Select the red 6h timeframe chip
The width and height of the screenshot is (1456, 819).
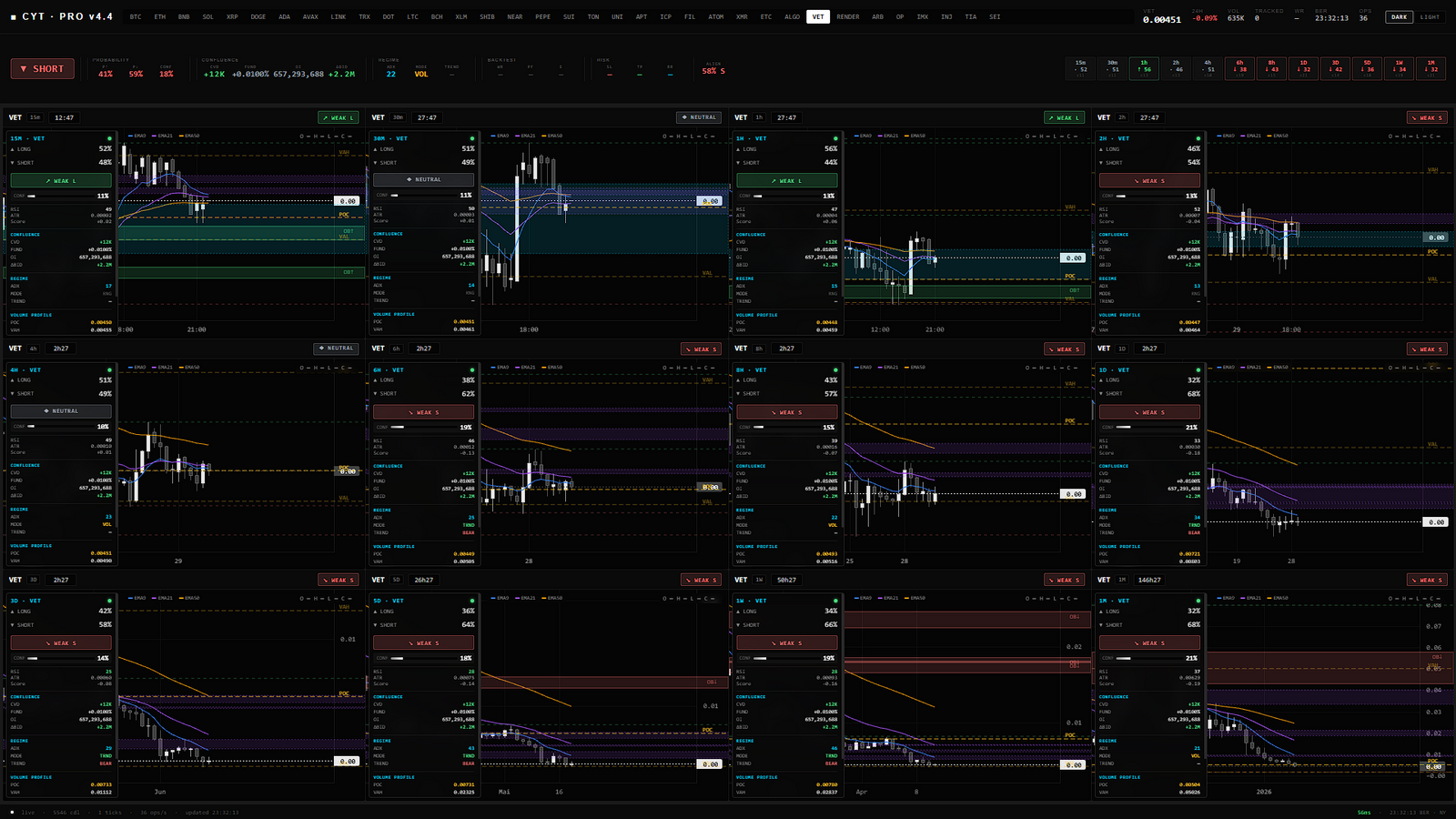click(1239, 67)
